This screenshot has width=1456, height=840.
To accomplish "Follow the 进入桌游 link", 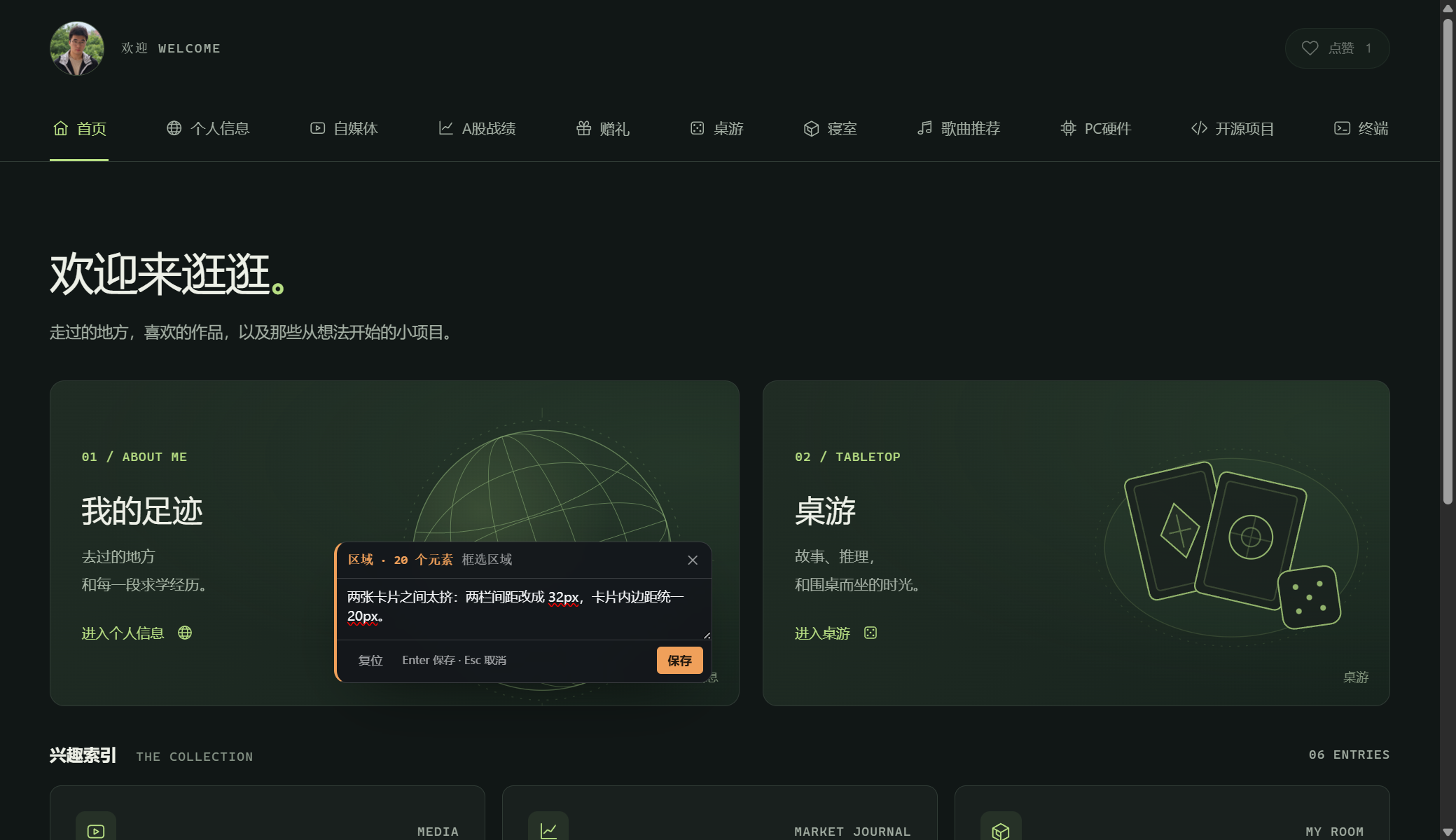I will point(836,633).
